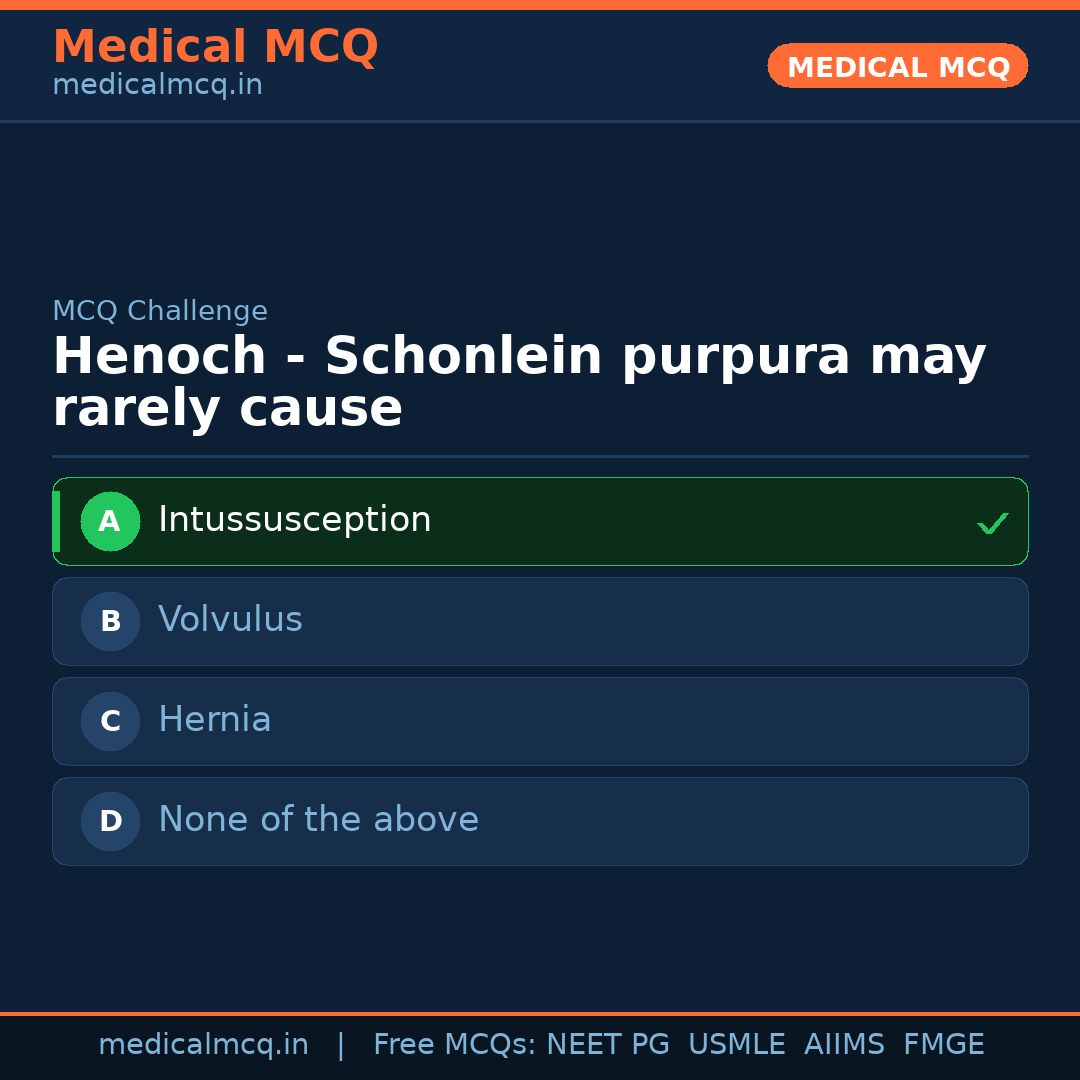Click the green checkmark on the correct answer
Viewport: 1080px width, 1080px height.
[x=992, y=522]
